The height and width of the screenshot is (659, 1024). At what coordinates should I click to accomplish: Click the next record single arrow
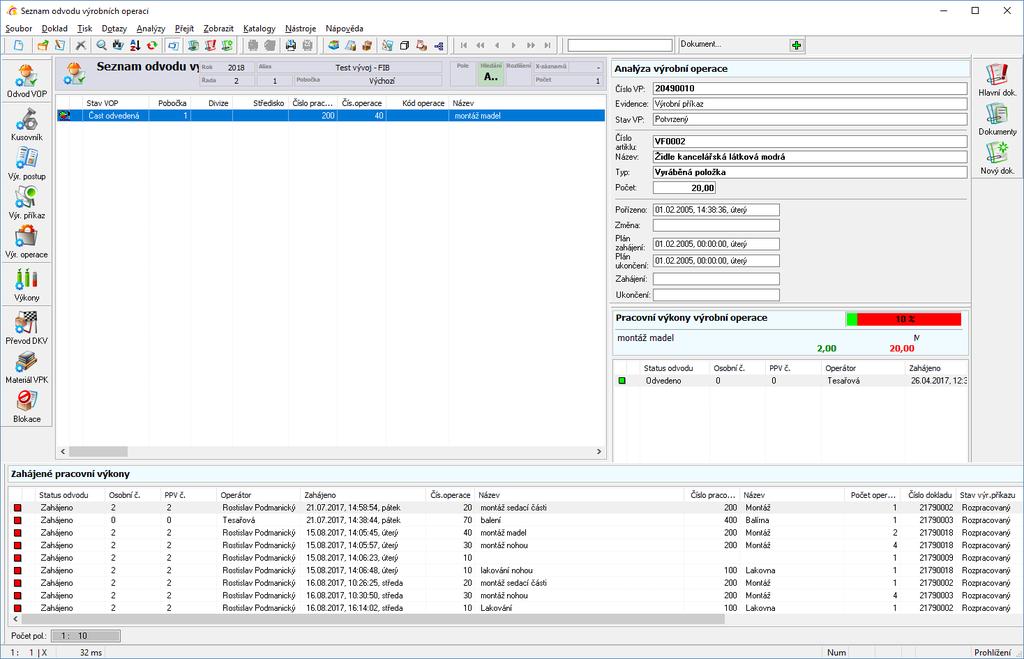click(514, 45)
